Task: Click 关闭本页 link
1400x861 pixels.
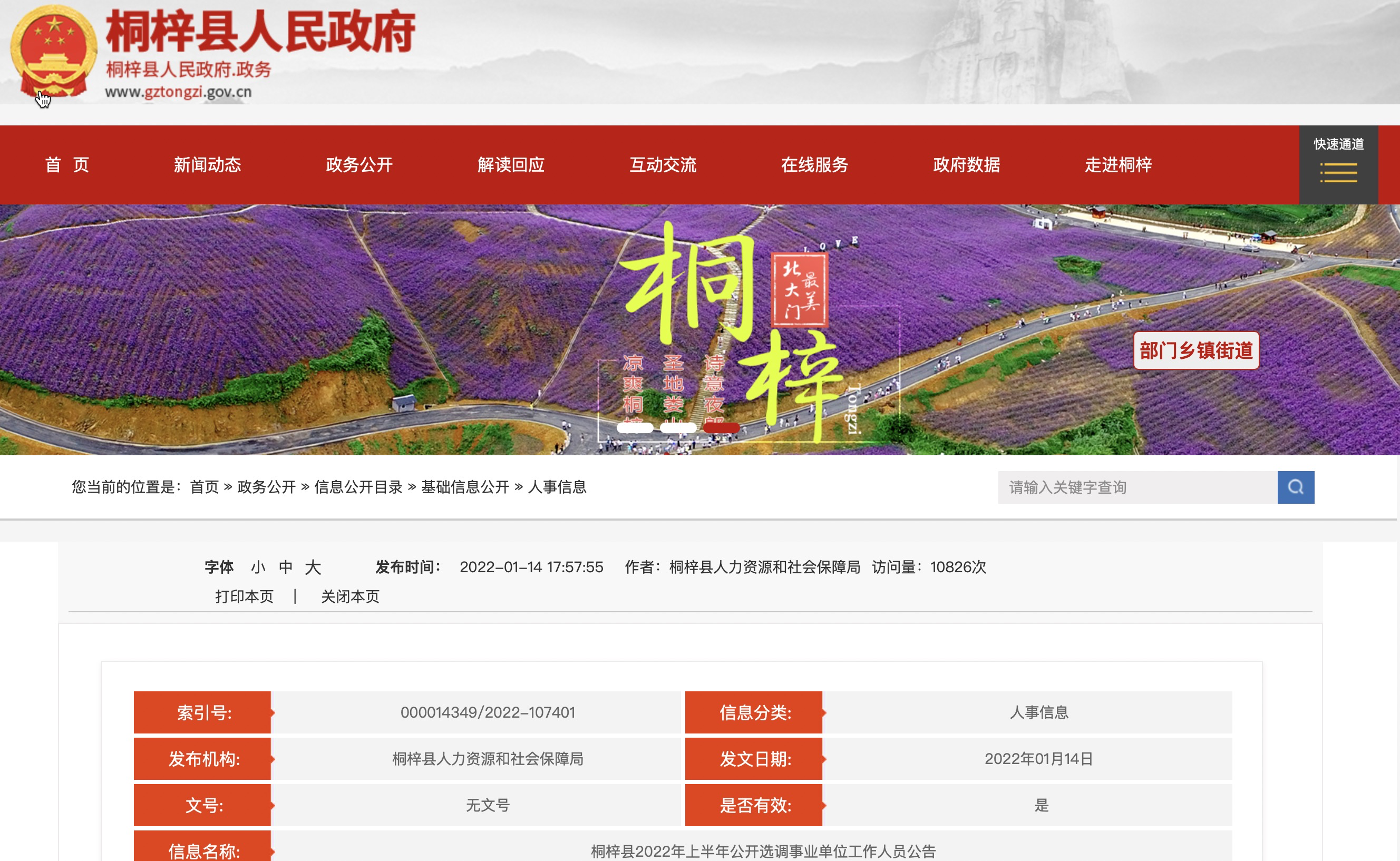Action: pyautogui.click(x=349, y=596)
